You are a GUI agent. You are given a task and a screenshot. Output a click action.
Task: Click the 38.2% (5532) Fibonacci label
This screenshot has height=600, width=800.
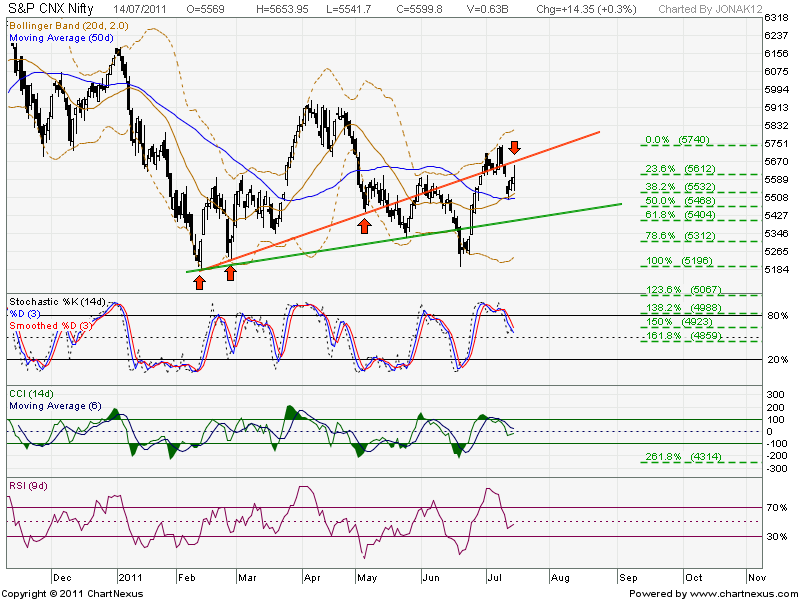click(x=680, y=187)
